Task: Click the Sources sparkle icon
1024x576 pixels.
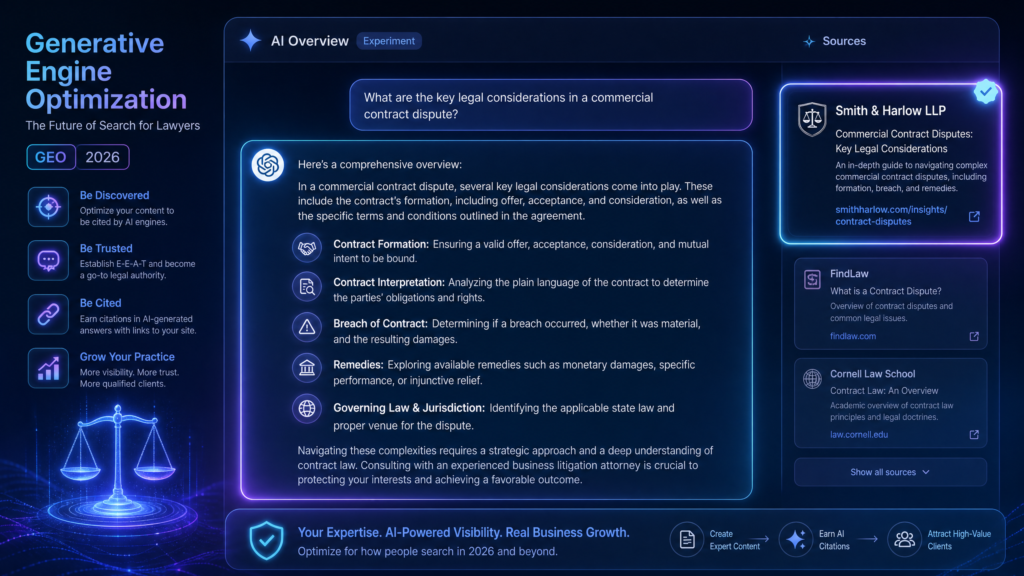Action: pos(809,41)
